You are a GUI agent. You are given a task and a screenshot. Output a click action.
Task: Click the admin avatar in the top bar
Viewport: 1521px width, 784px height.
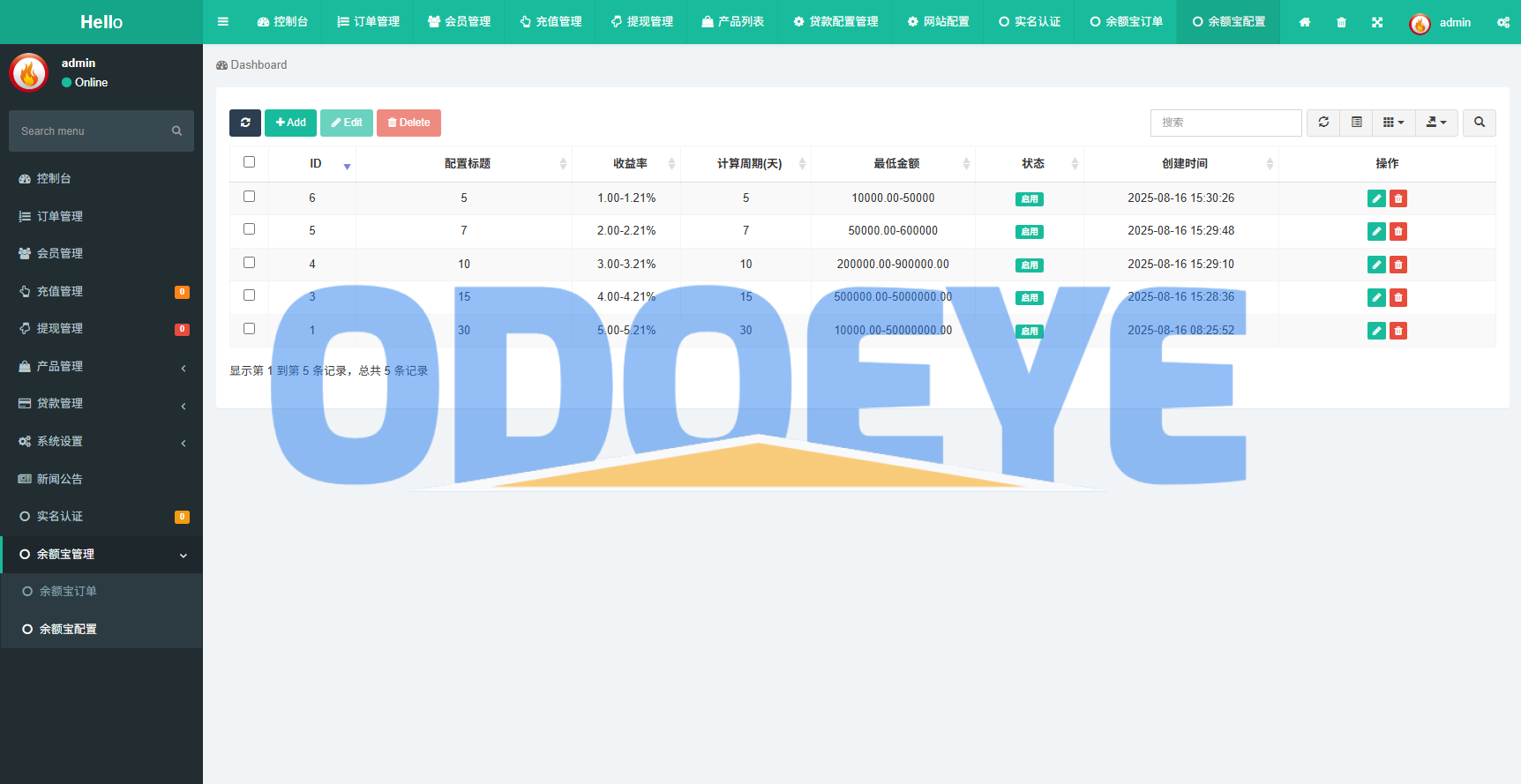tap(1420, 23)
